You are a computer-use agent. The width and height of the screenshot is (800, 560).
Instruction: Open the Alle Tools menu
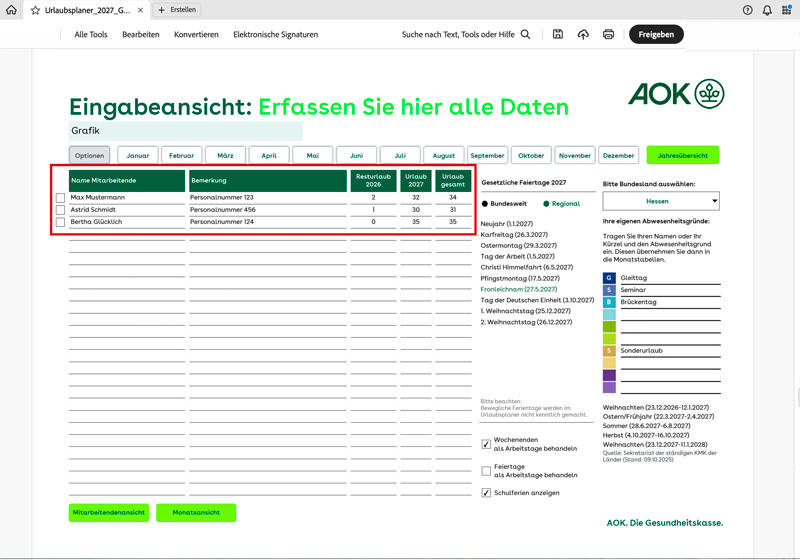coord(91,34)
